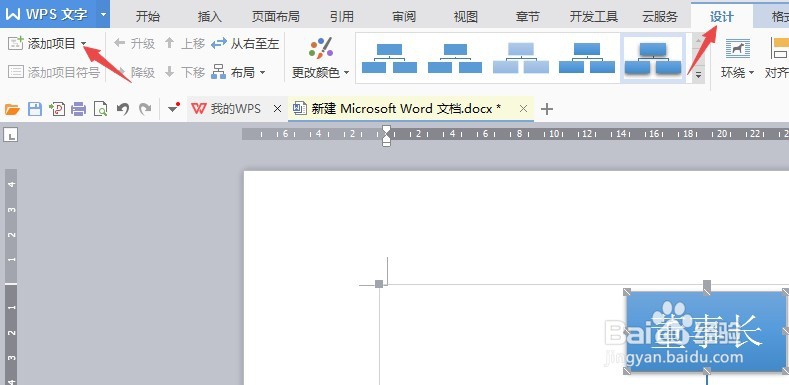Switch to the 视图 tab
This screenshot has width=789, height=385.
point(465,17)
